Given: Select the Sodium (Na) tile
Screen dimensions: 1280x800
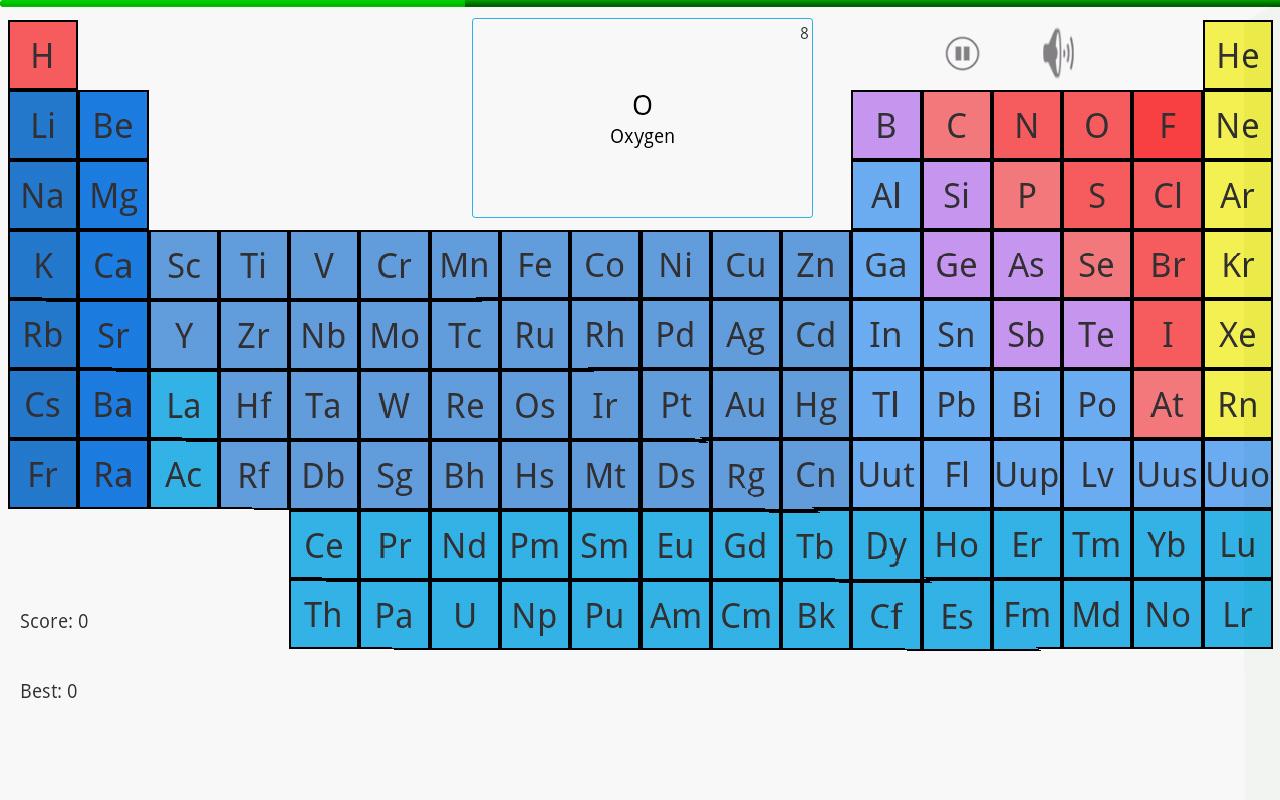Looking at the screenshot, I should pos(43,195).
